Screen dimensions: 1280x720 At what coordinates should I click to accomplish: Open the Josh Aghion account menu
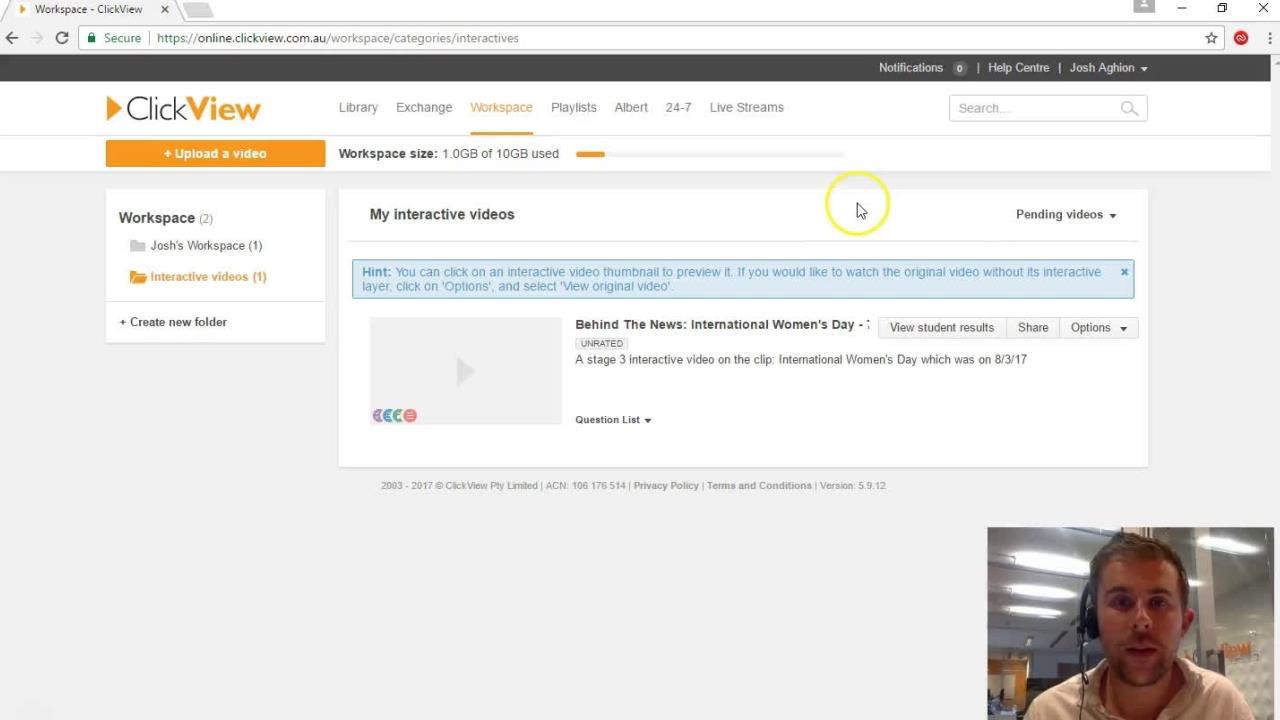[x=1108, y=68]
